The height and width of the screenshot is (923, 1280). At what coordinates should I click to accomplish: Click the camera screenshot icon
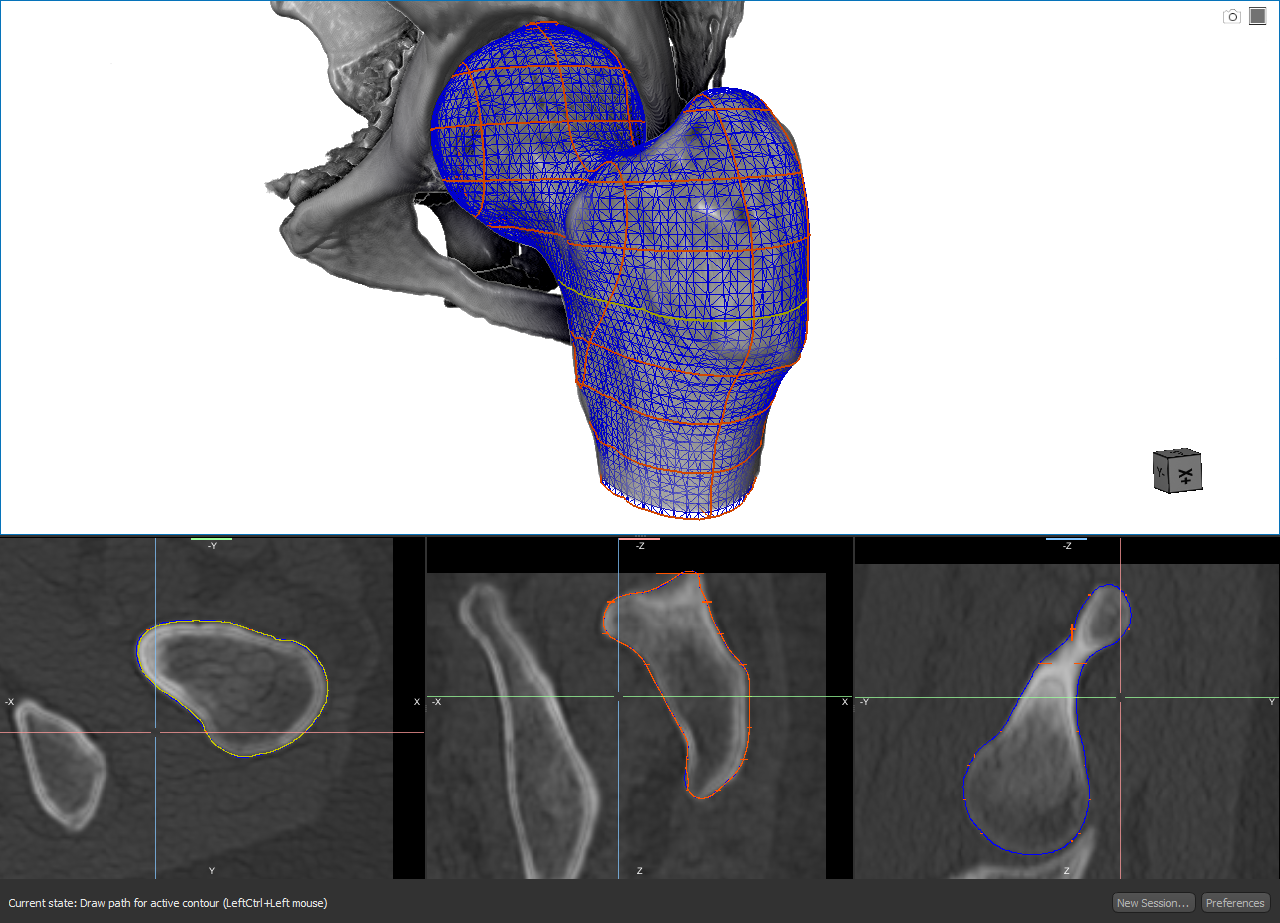[x=1231, y=16]
